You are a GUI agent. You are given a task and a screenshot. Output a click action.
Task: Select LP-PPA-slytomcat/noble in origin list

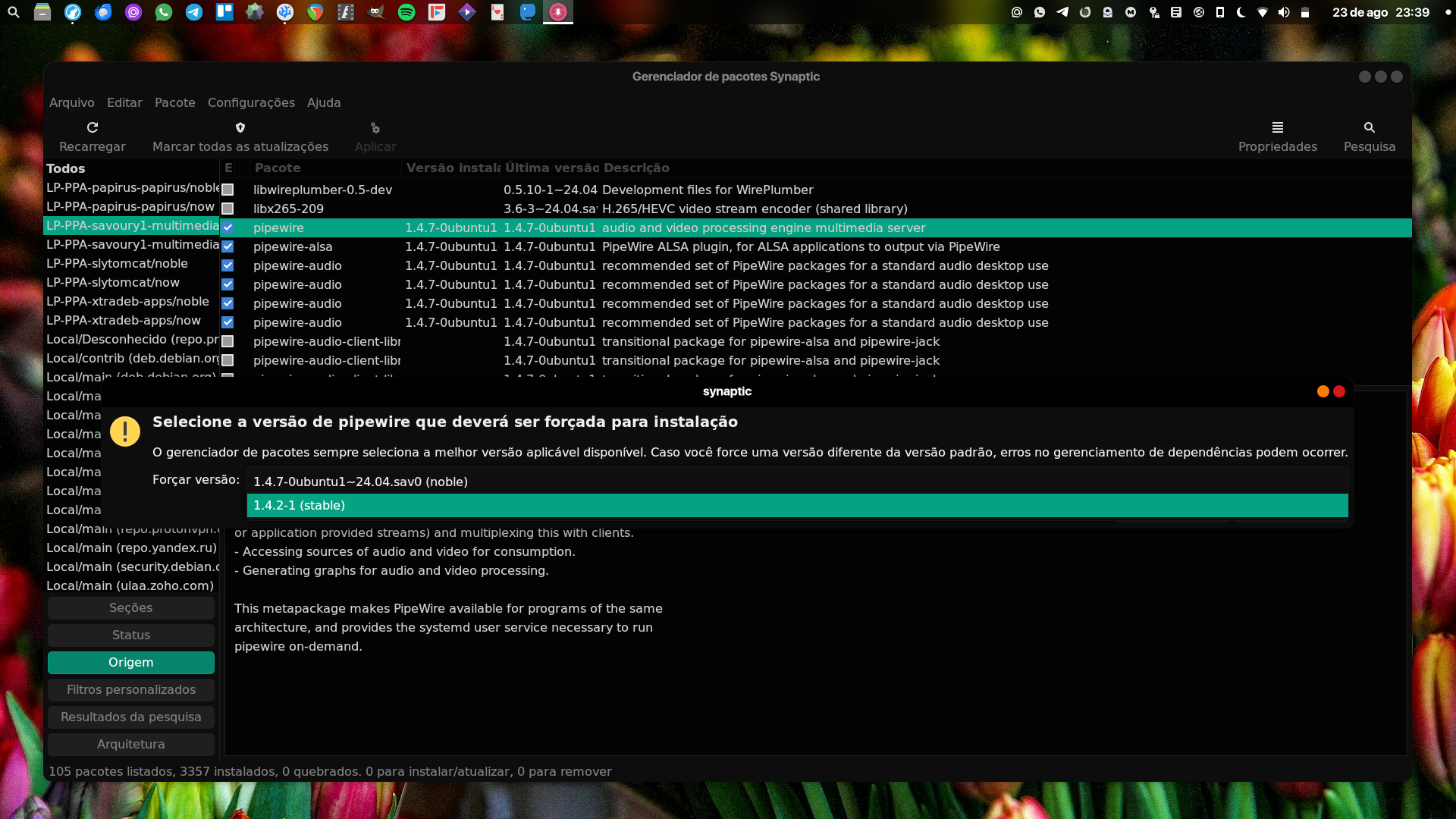pos(118,263)
